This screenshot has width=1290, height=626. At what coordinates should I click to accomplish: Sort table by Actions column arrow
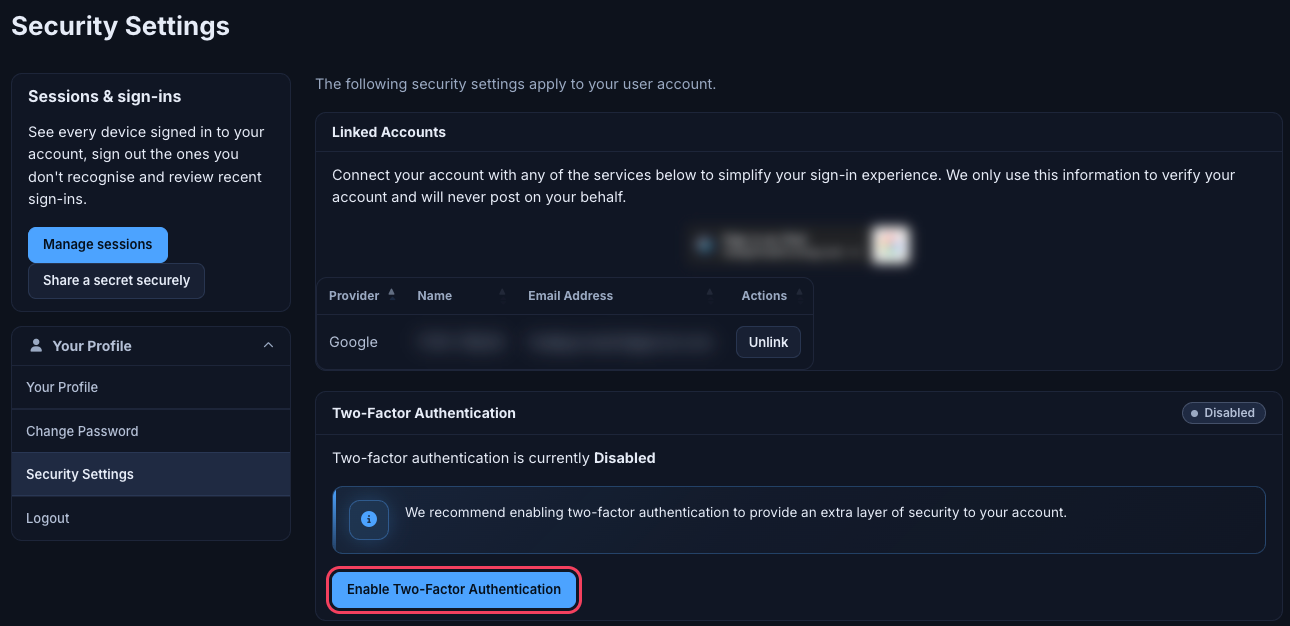pyautogui.click(x=799, y=294)
